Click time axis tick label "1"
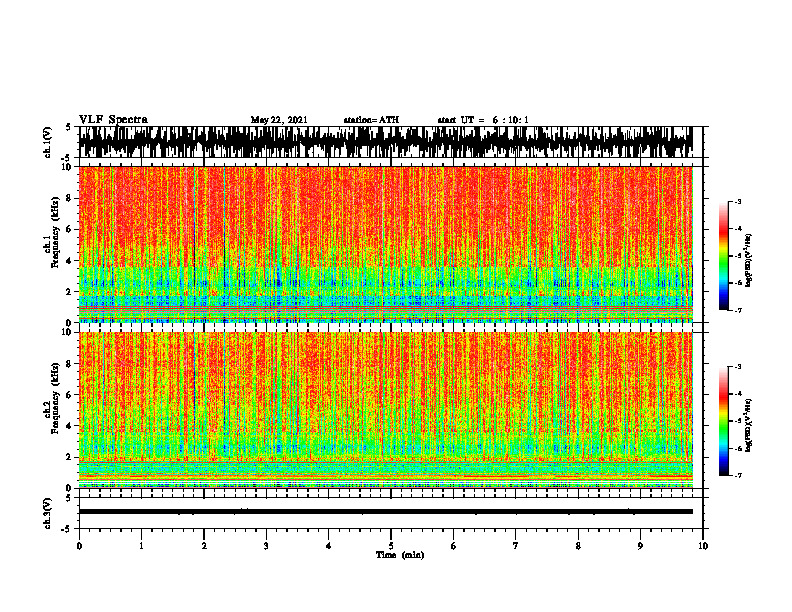This screenshot has height=612, width=792. point(141,546)
